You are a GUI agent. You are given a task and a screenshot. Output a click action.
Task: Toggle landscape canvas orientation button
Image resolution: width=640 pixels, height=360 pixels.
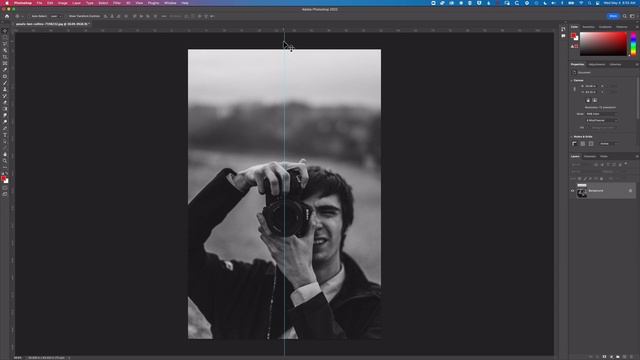pos(595,100)
